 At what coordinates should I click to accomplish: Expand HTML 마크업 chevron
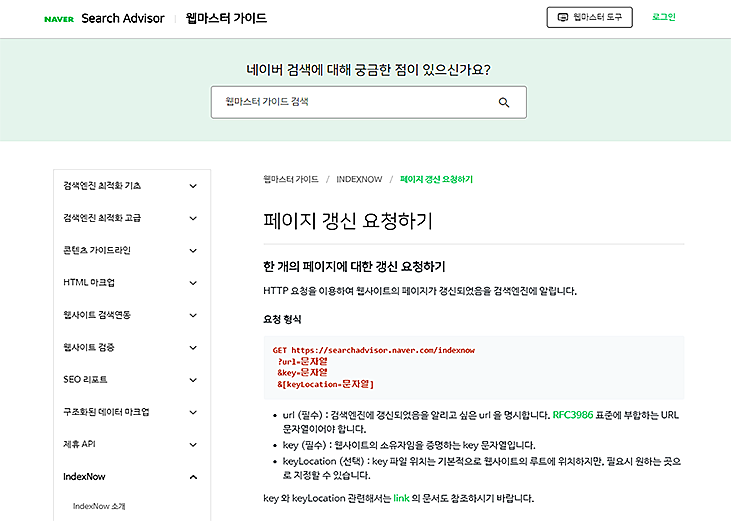click(193, 283)
